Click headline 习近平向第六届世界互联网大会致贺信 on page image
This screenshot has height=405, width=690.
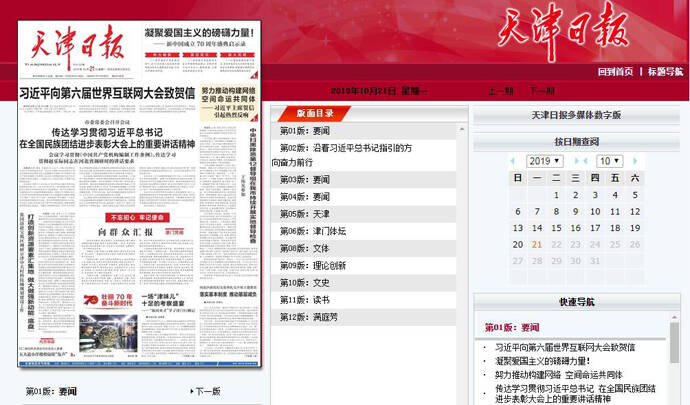point(107,93)
